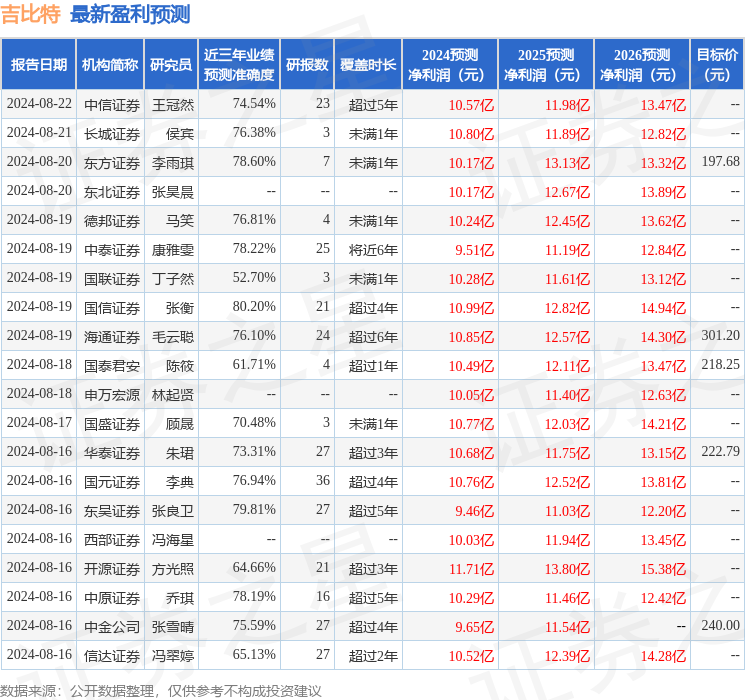
Task: Click the 中泰证券 institution cell
Action: [112, 250]
